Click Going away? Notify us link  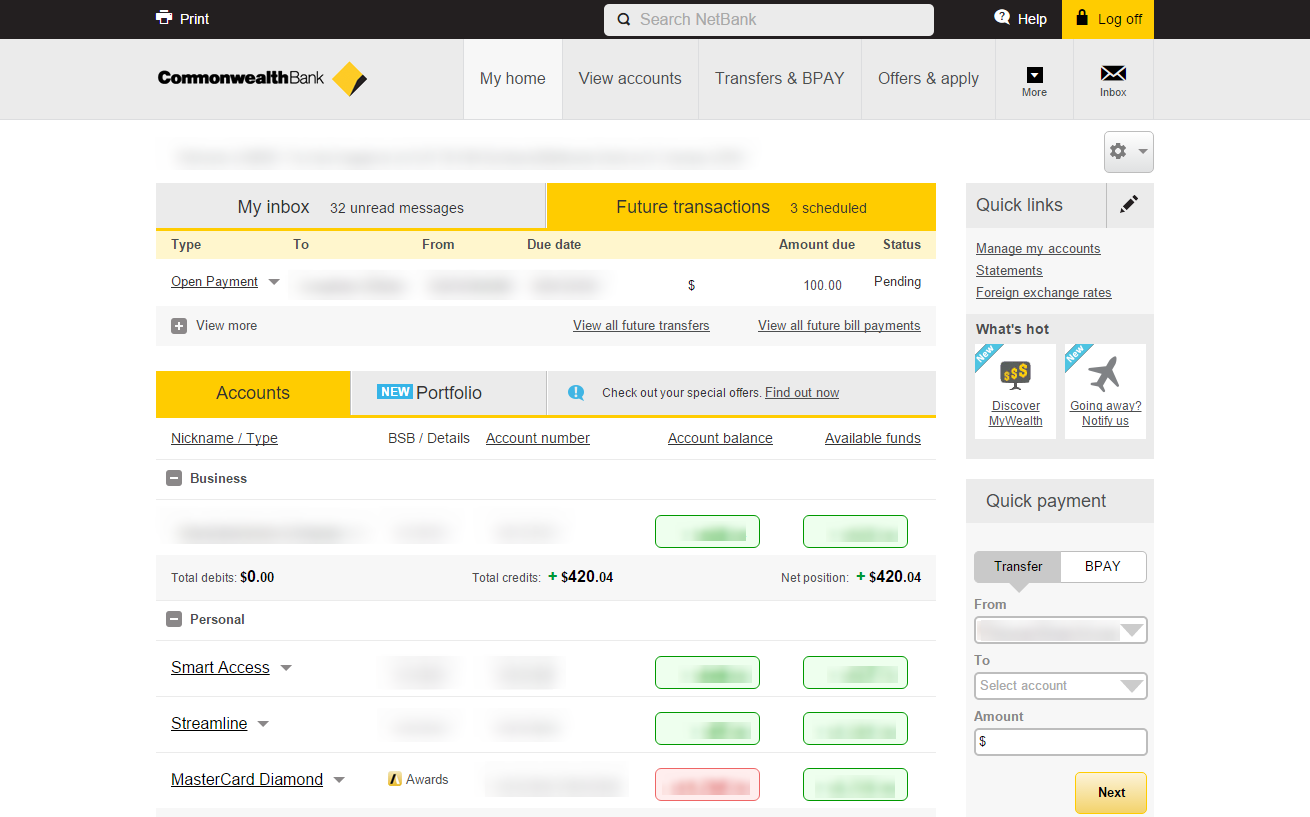[1105, 413]
